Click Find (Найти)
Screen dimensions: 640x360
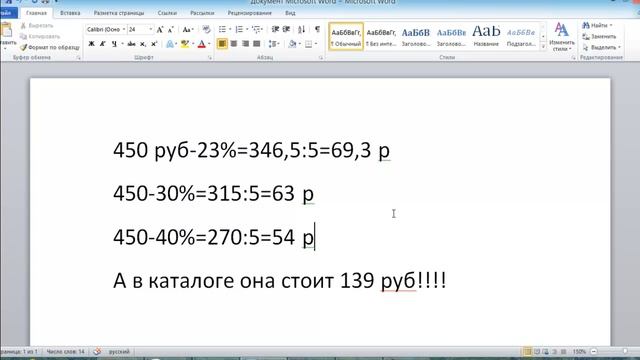[597, 25]
